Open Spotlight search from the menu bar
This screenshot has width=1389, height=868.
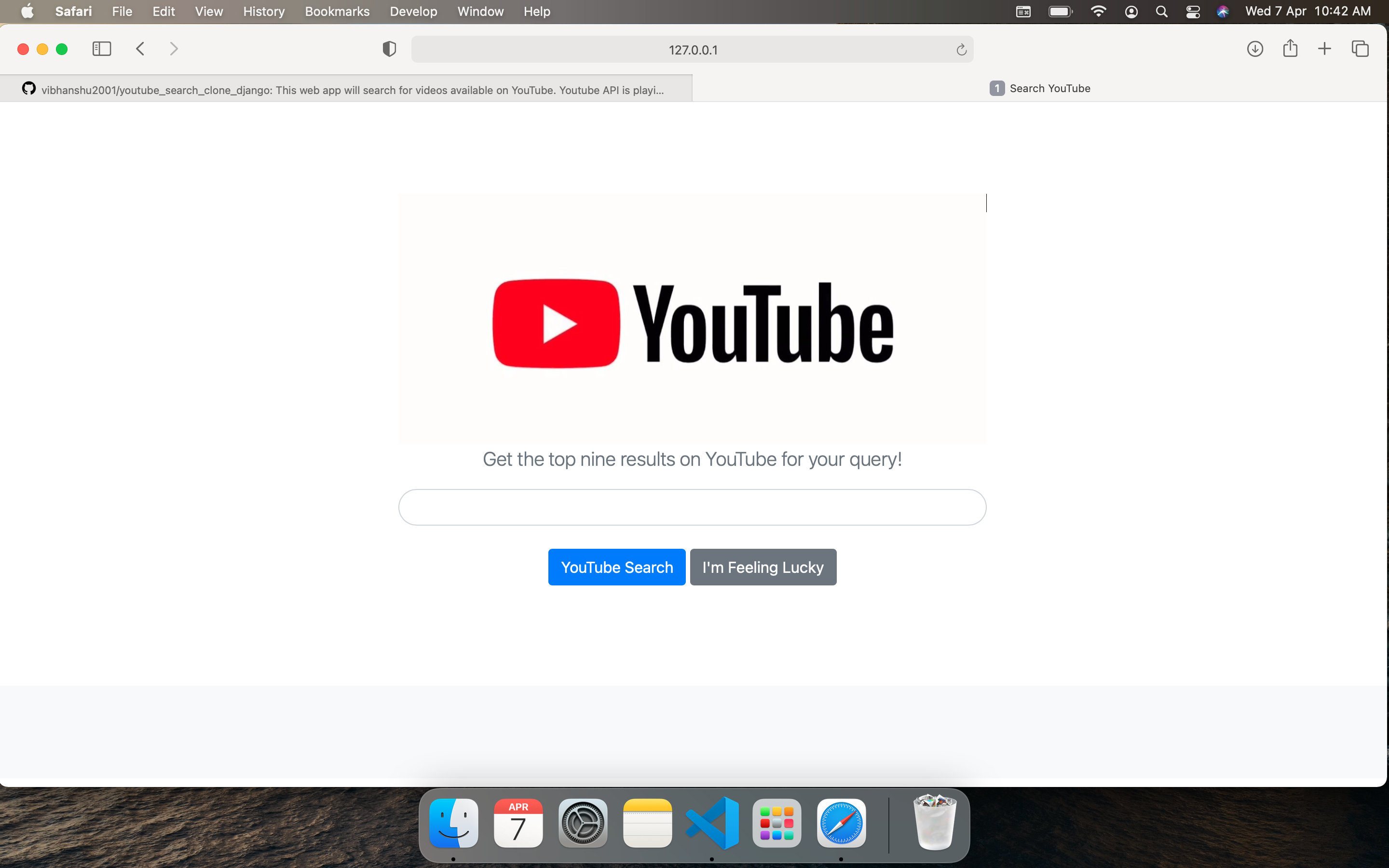click(1161, 11)
